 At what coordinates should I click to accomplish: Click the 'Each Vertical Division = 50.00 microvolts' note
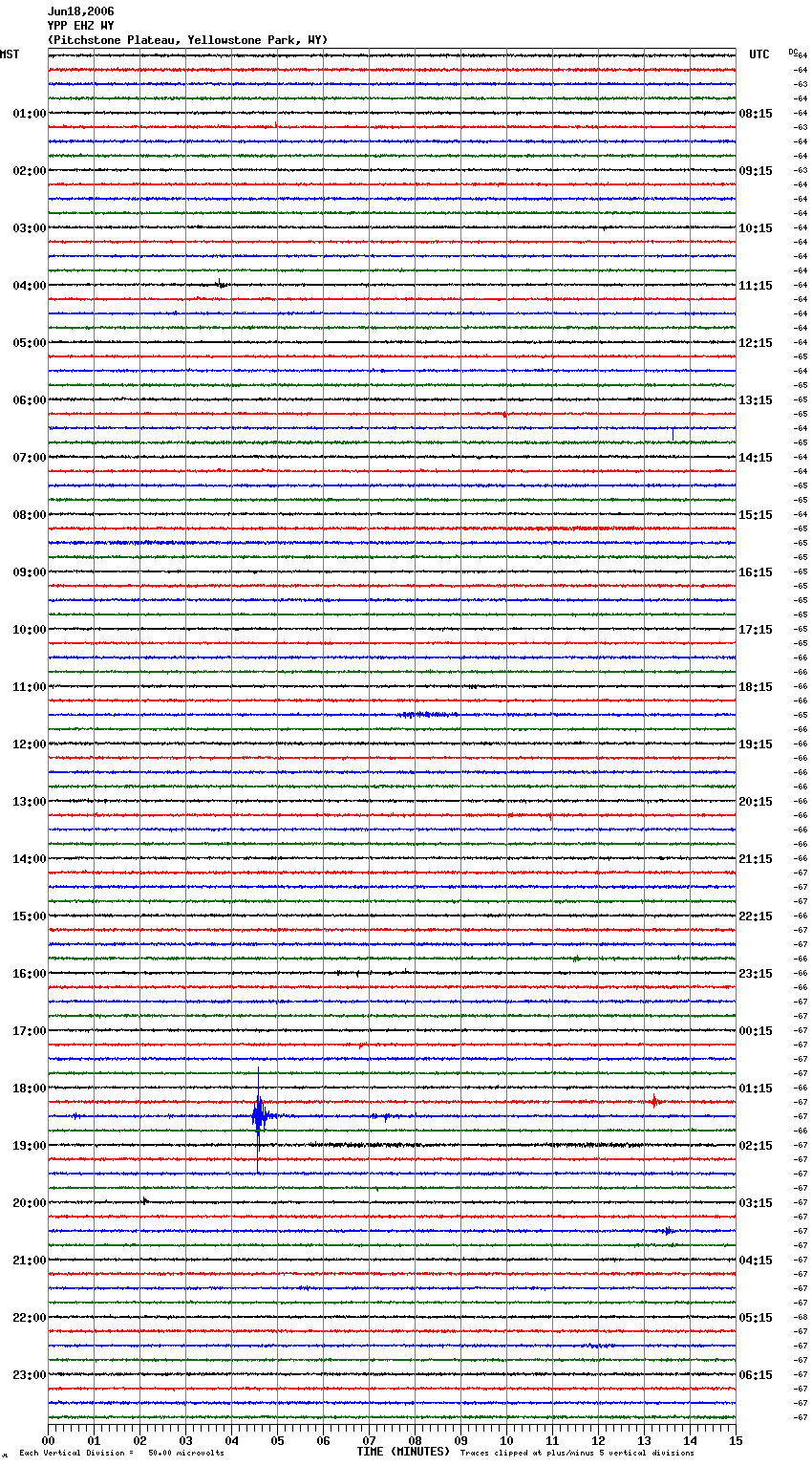click(x=121, y=1453)
